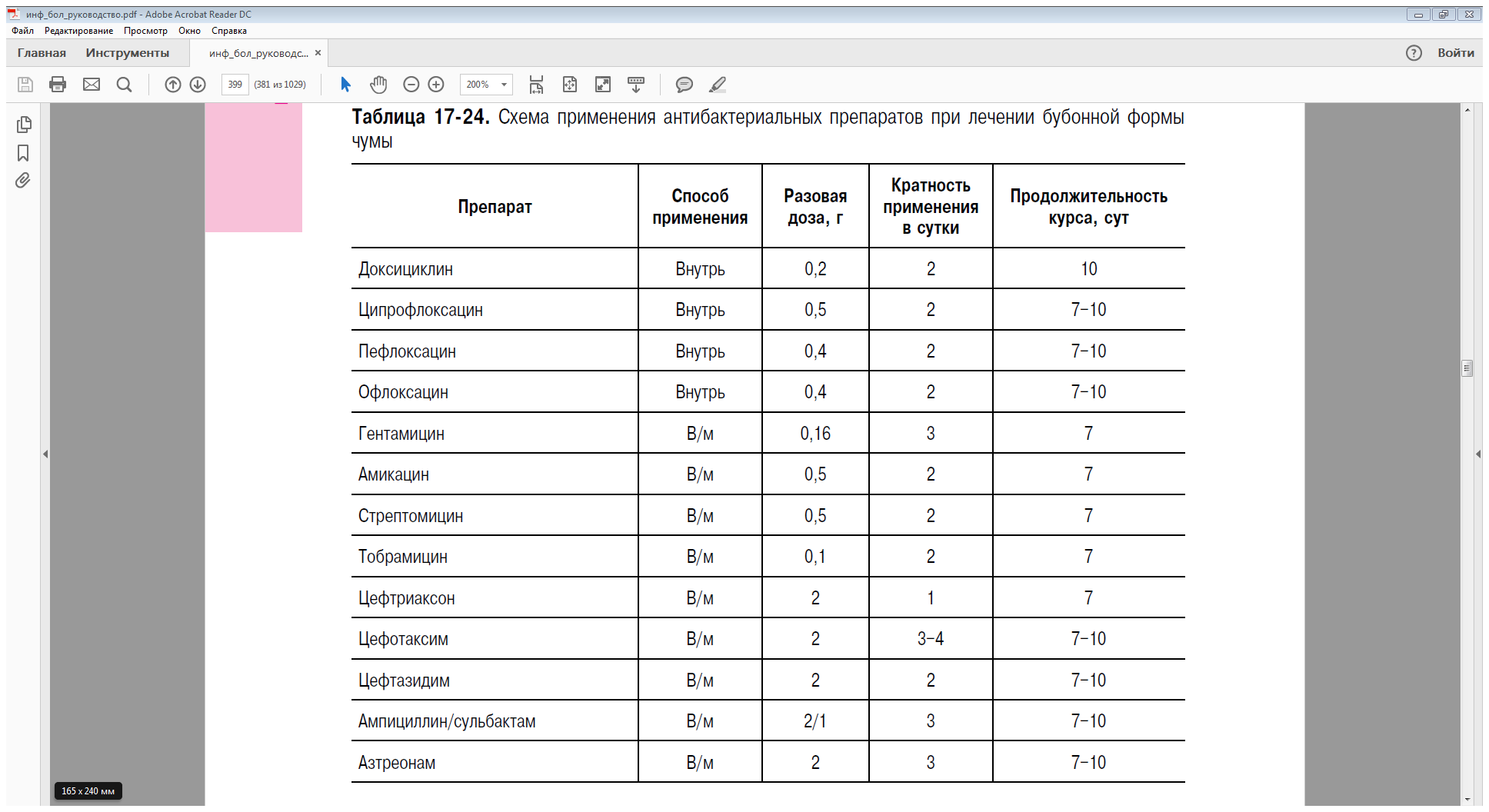1489x812 pixels.
Task: Go to previous page arrow
Action: 173,85
